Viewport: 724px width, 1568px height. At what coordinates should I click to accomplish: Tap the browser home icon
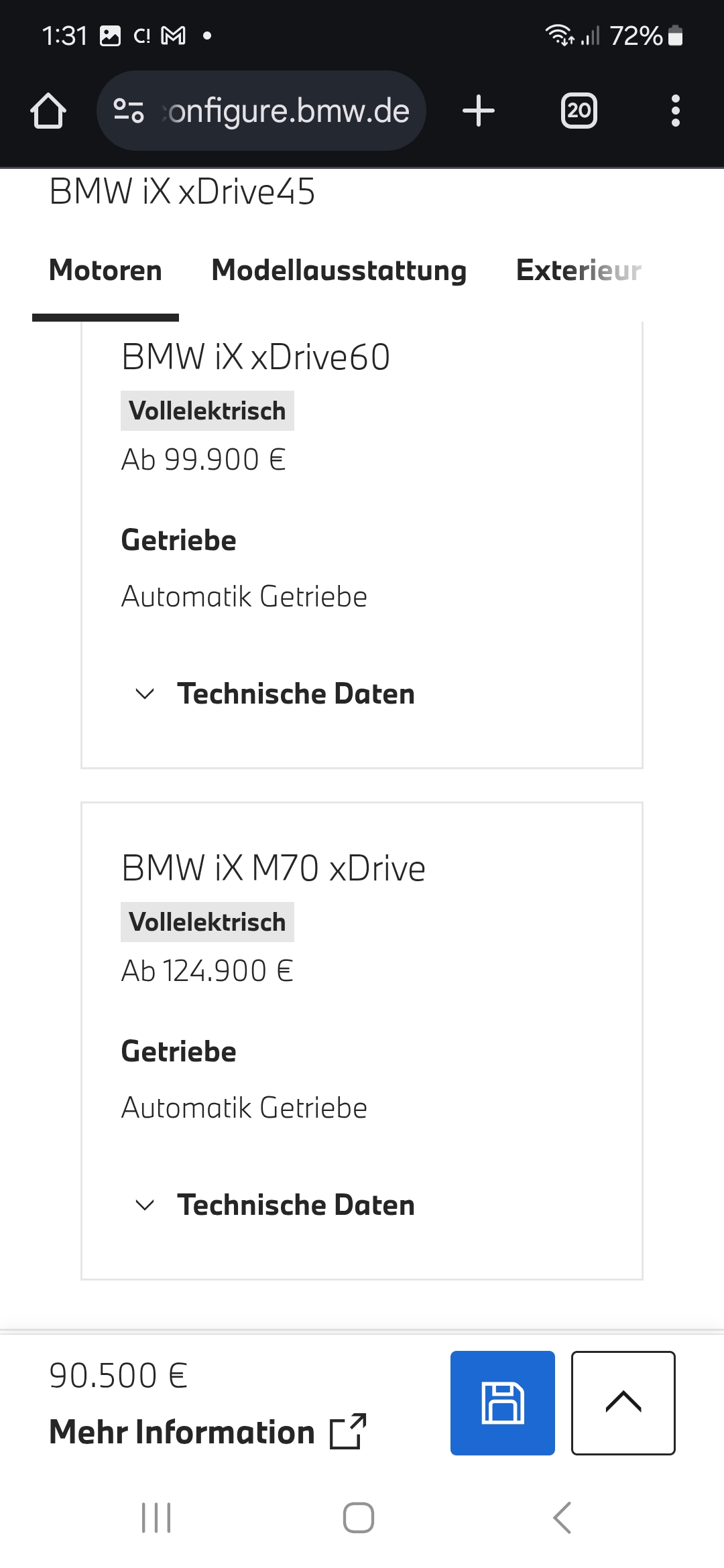(x=48, y=111)
